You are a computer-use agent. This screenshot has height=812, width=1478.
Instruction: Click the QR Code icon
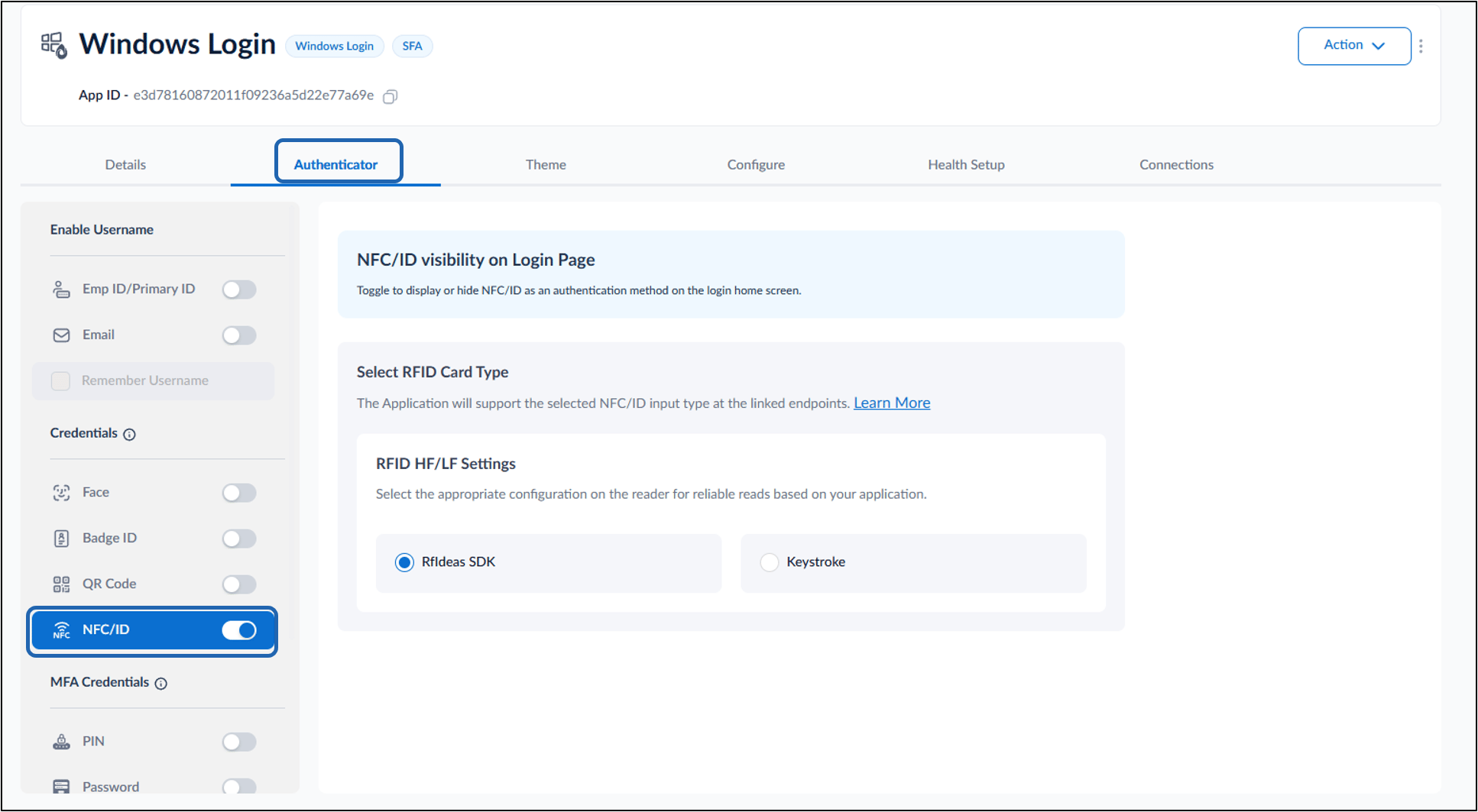click(x=61, y=584)
